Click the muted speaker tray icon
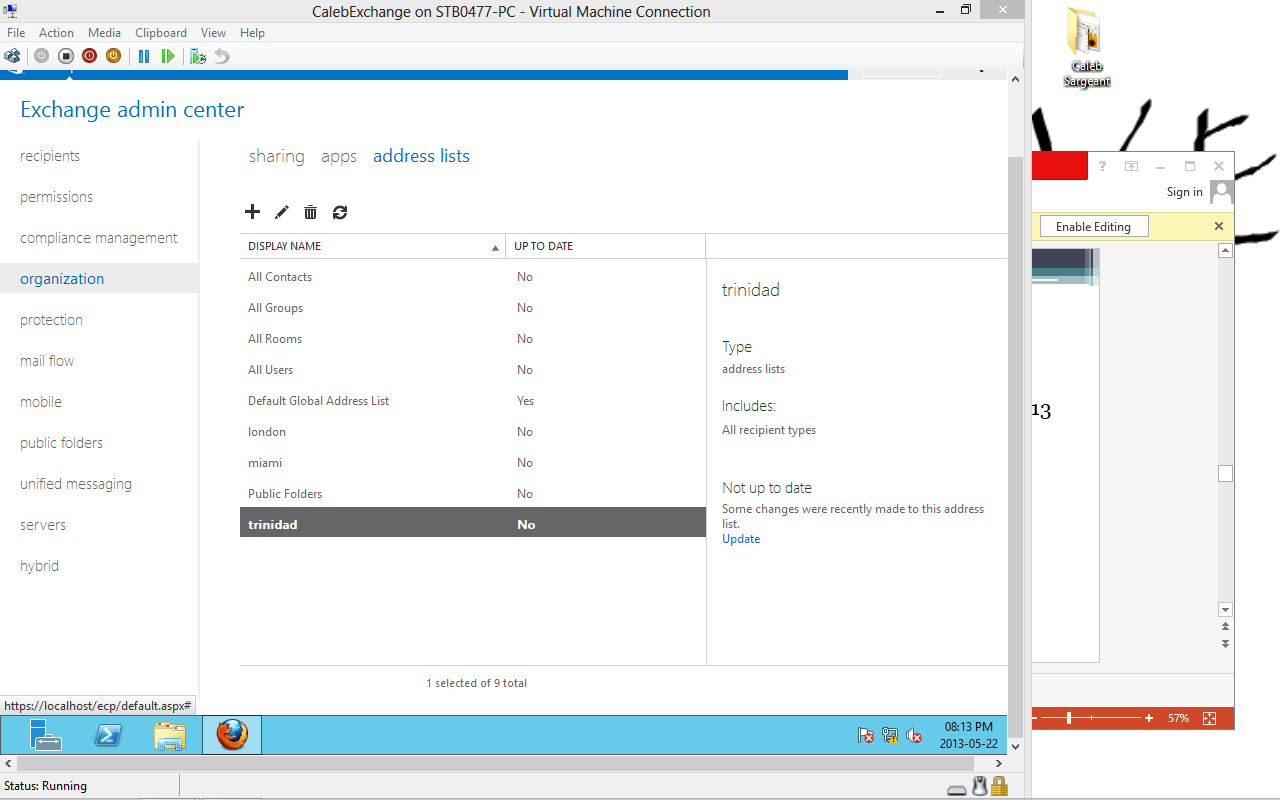1280x800 pixels. (914, 735)
